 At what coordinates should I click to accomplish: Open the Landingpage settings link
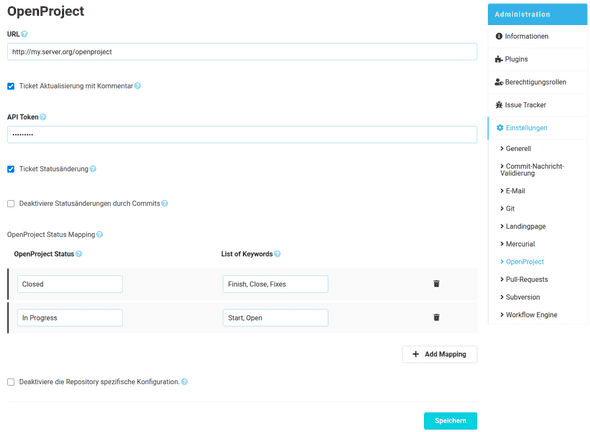pos(526,226)
